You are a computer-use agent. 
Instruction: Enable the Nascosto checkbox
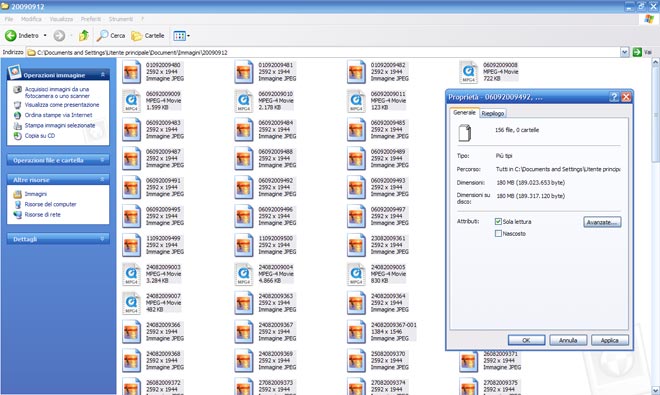(x=498, y=233)
